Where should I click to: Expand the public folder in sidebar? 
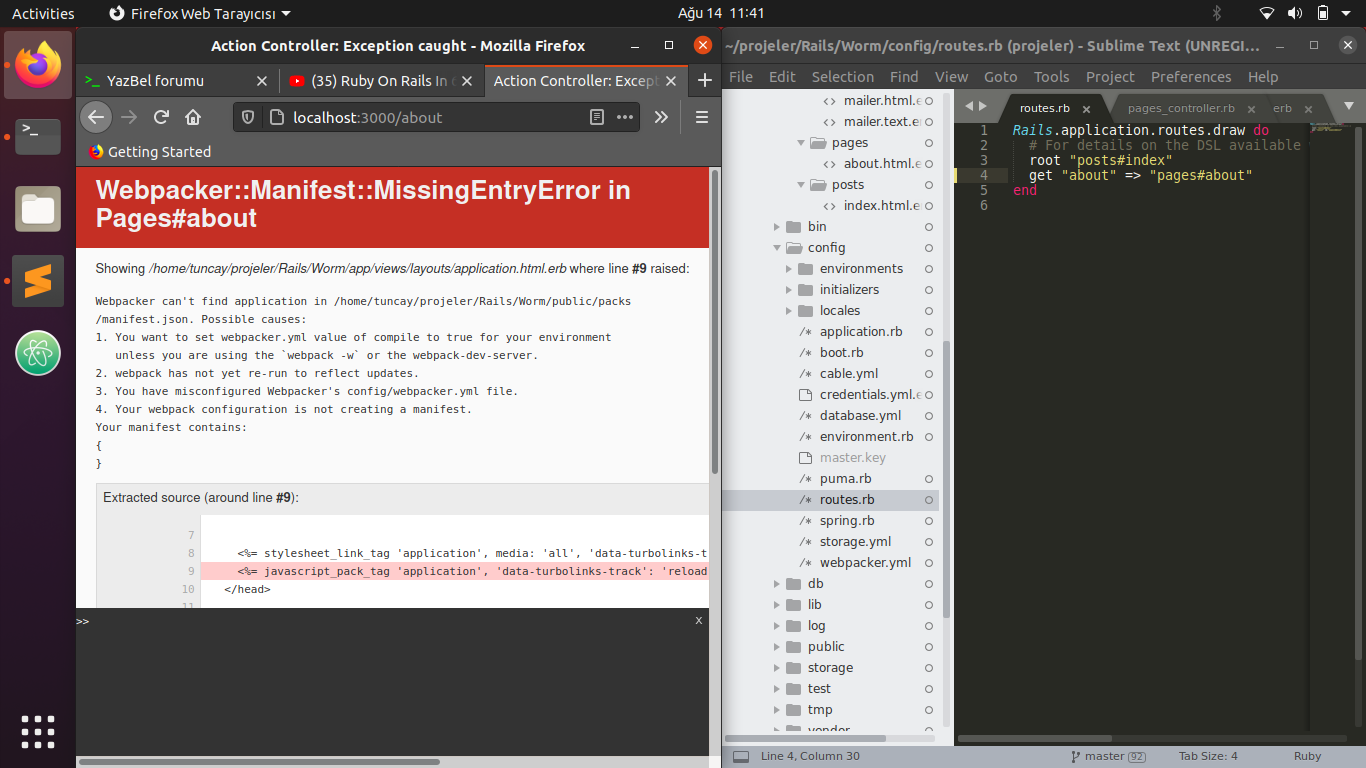777,647
